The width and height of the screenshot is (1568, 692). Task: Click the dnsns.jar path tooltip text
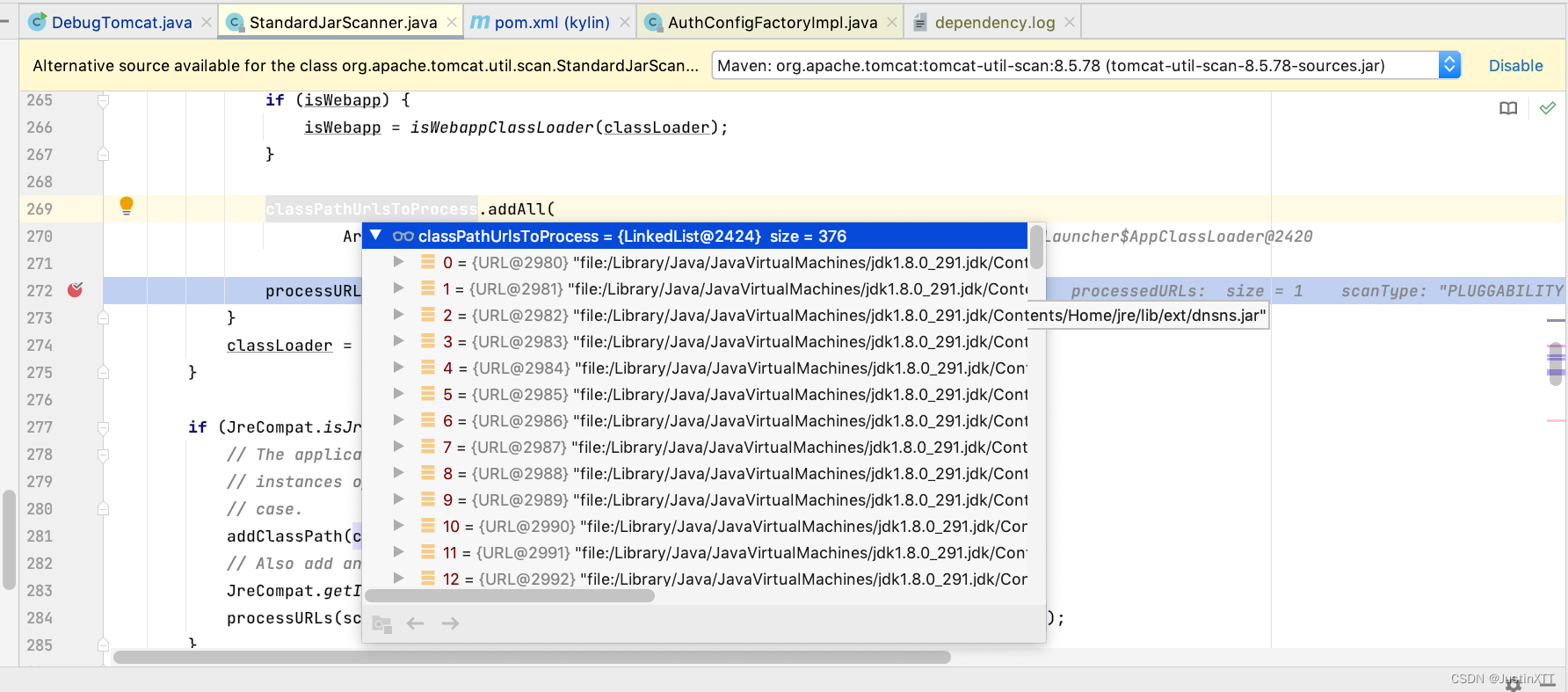click(1147, 315)
